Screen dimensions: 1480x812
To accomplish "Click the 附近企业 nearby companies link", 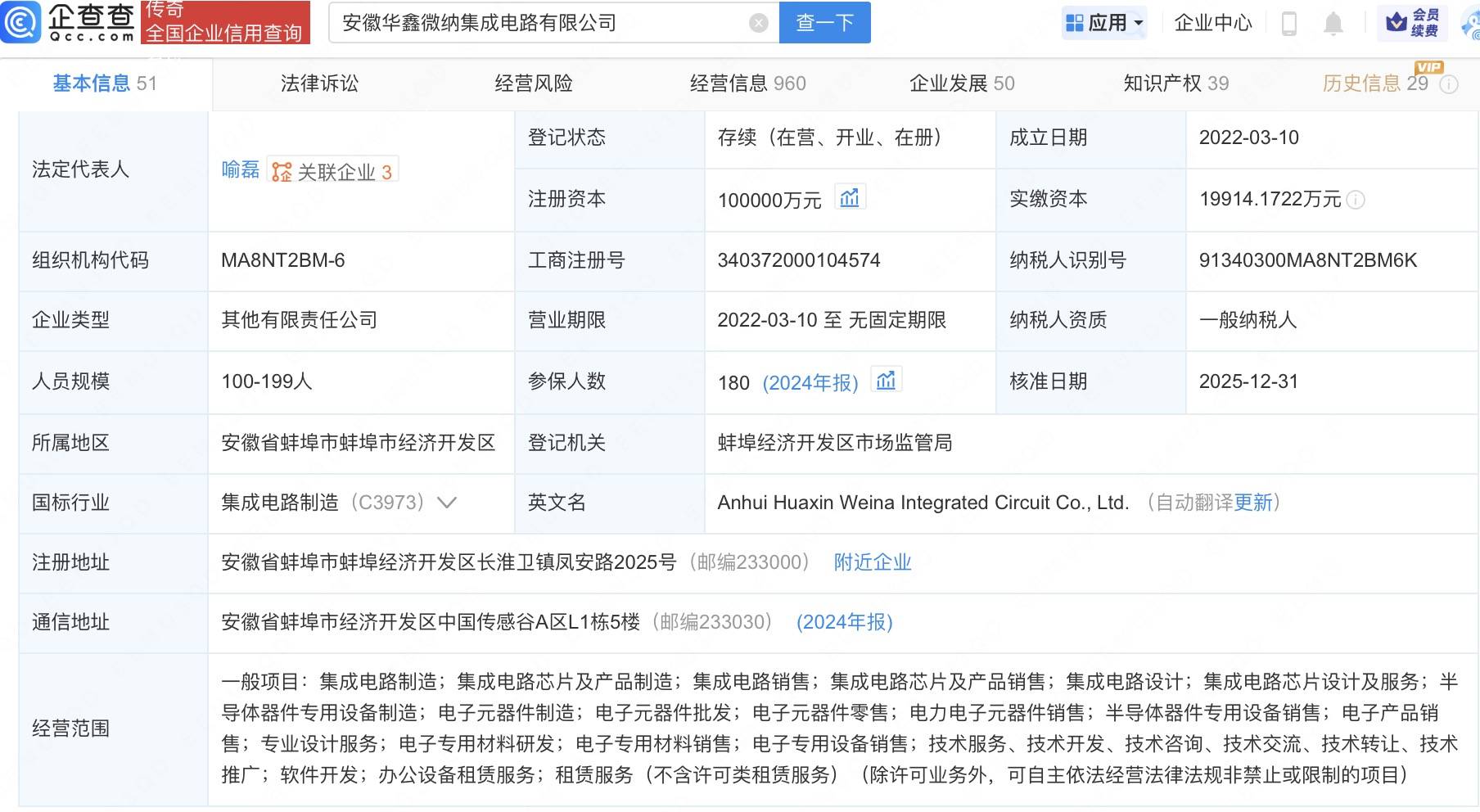I will (x=872, y=562).
